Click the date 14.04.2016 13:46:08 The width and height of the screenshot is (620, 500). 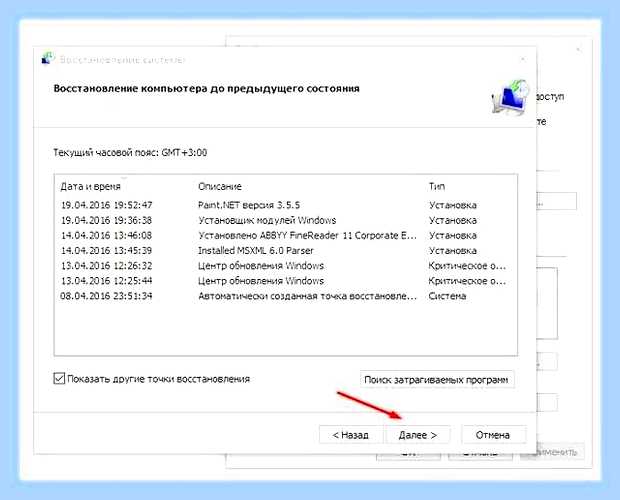point(106,236)
